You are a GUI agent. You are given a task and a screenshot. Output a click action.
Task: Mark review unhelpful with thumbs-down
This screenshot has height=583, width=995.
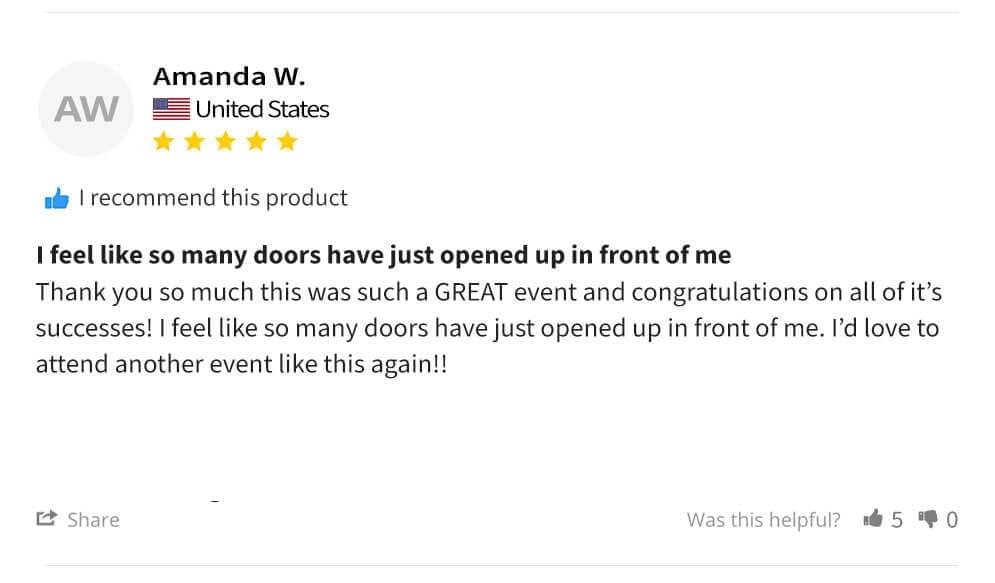(x=928, y=518)
